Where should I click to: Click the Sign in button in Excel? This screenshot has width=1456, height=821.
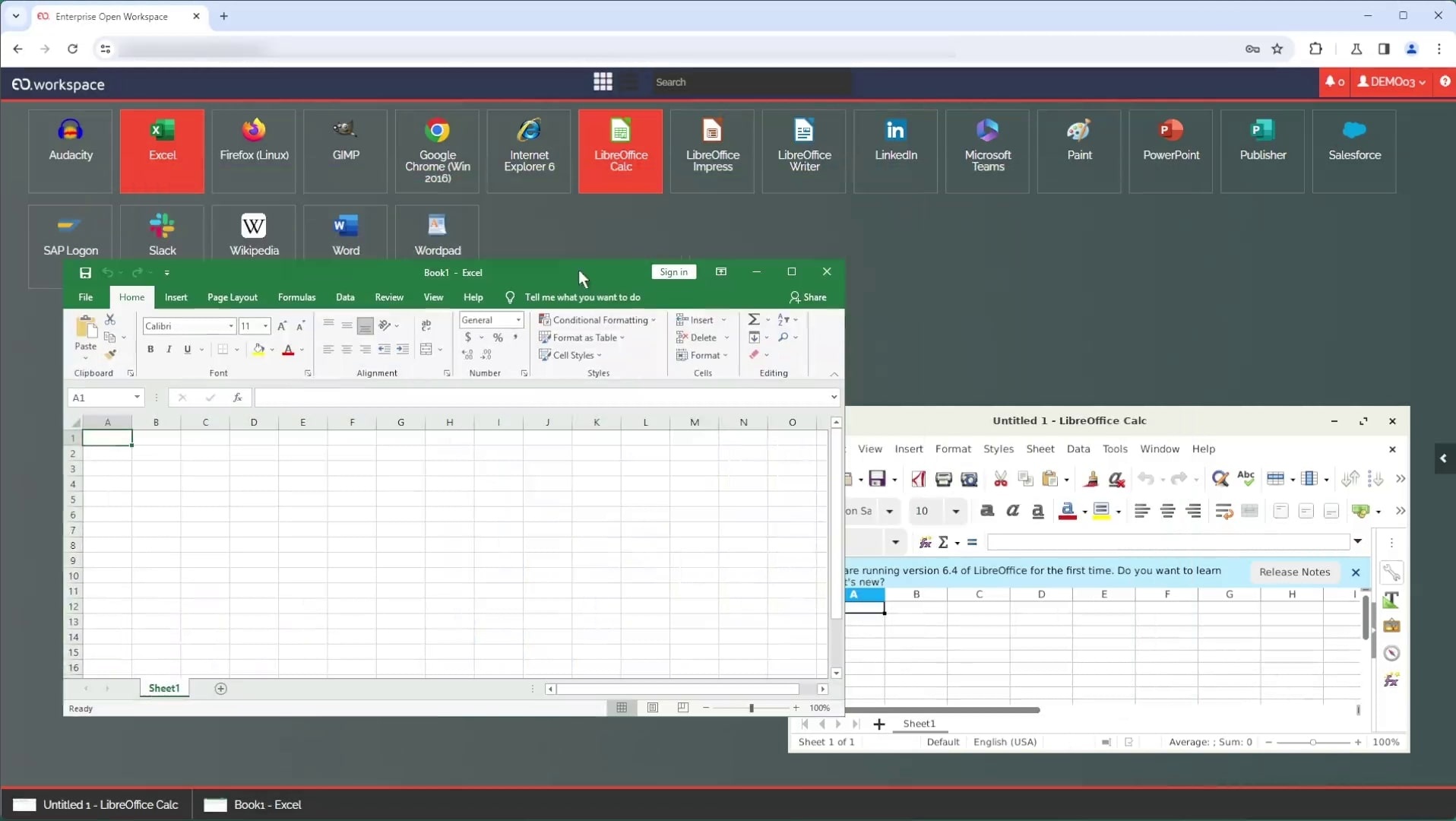(673, 272)
